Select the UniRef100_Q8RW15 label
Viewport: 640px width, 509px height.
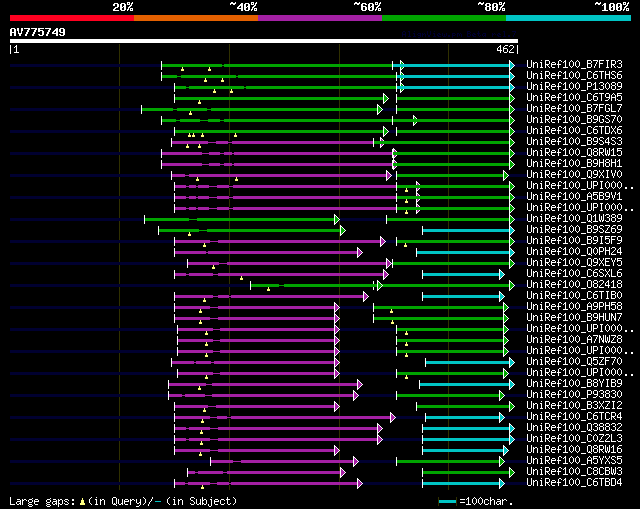pos(574,153)
